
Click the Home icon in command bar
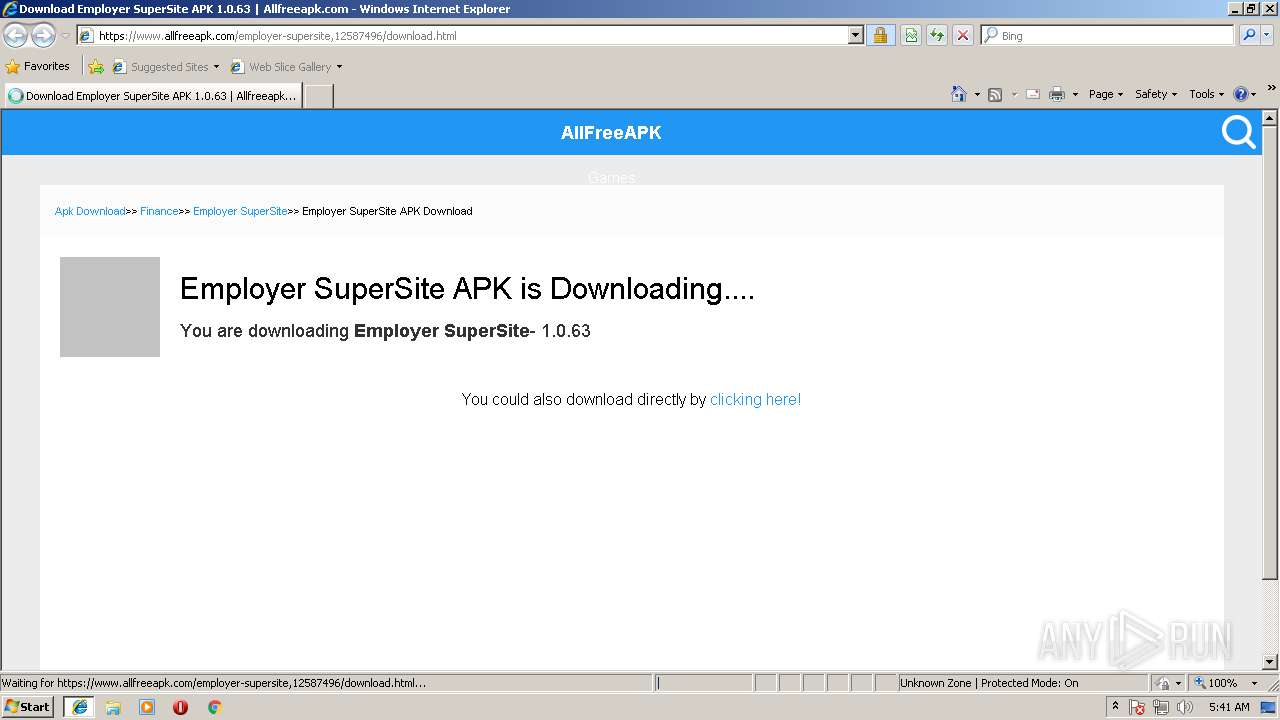coord(959,94)
